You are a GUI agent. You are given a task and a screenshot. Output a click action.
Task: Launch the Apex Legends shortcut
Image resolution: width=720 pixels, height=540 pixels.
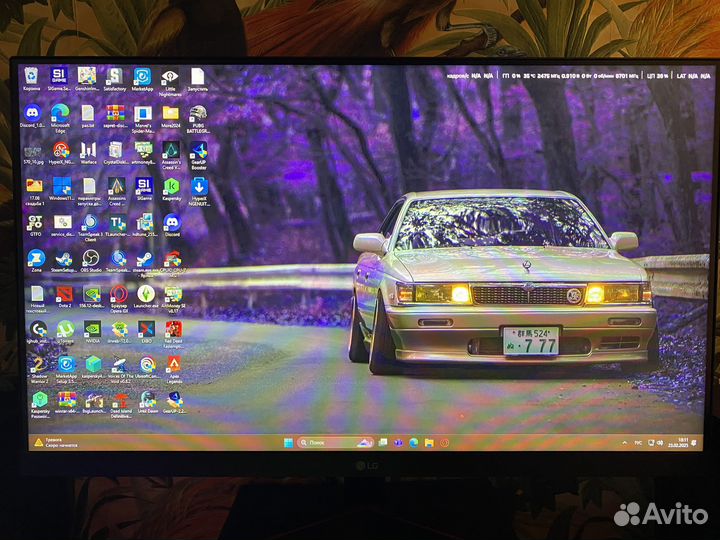point(173,365)
